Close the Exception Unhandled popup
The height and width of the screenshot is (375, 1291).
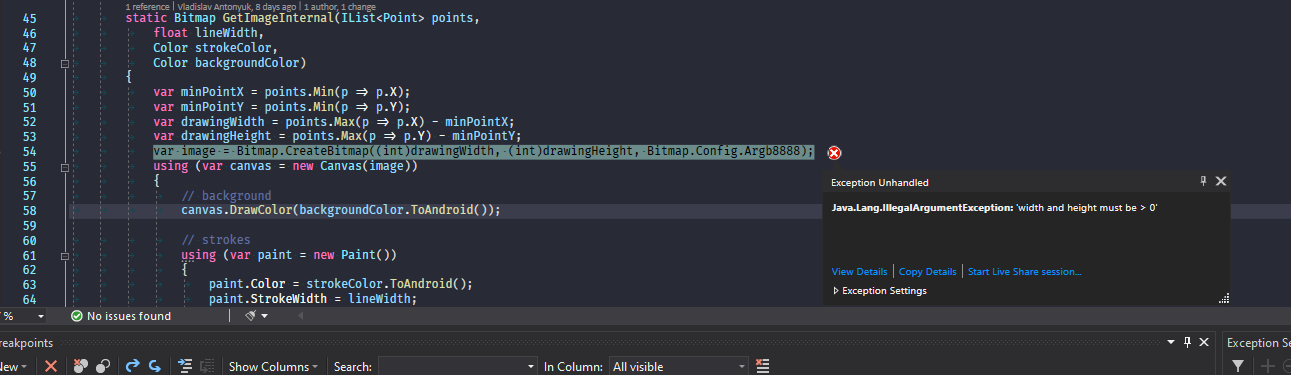[x=1221, y=182]
